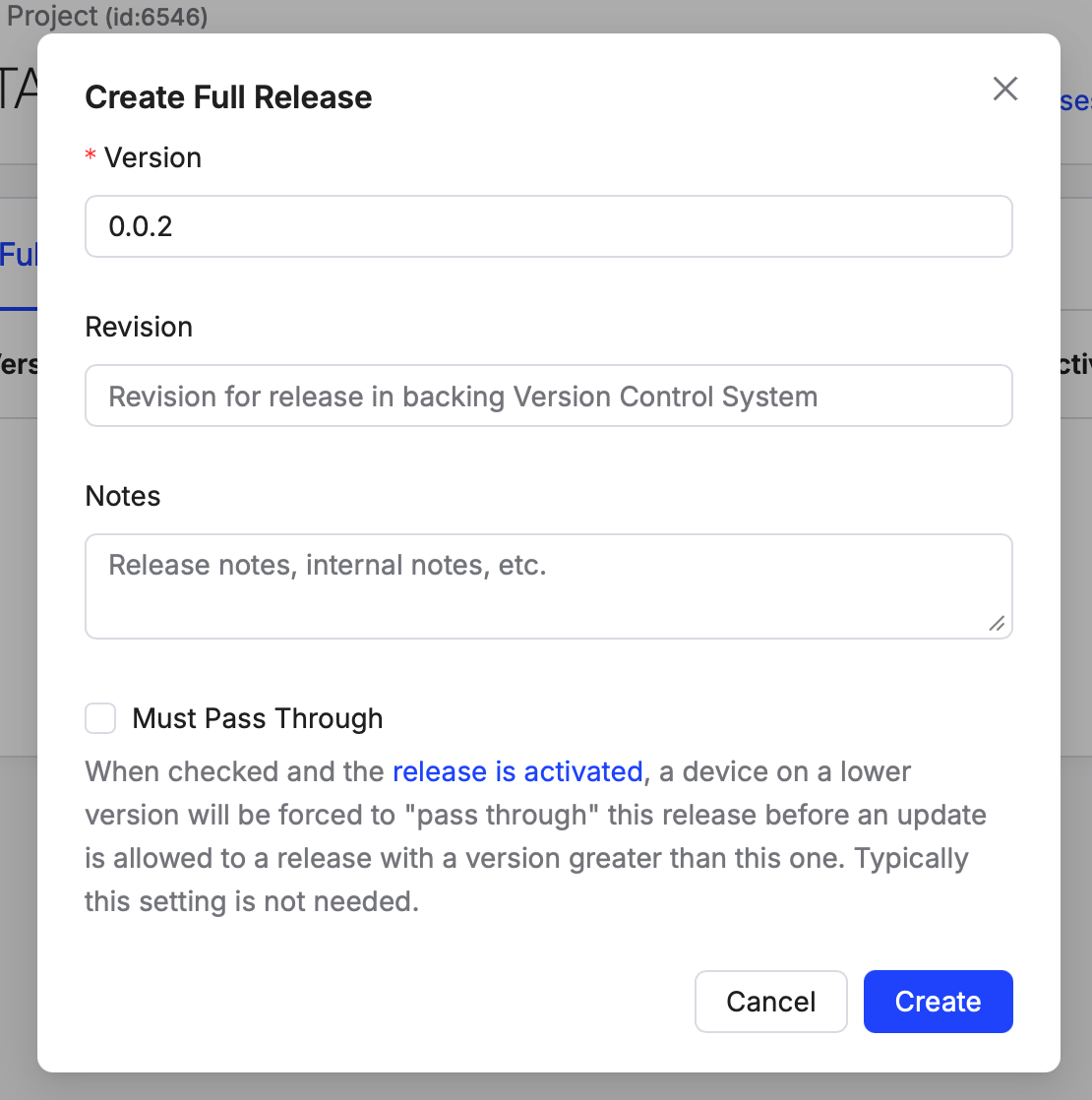1092x1100 pixels.
Task: Click the Revision field label
Action: coord(139,327)
